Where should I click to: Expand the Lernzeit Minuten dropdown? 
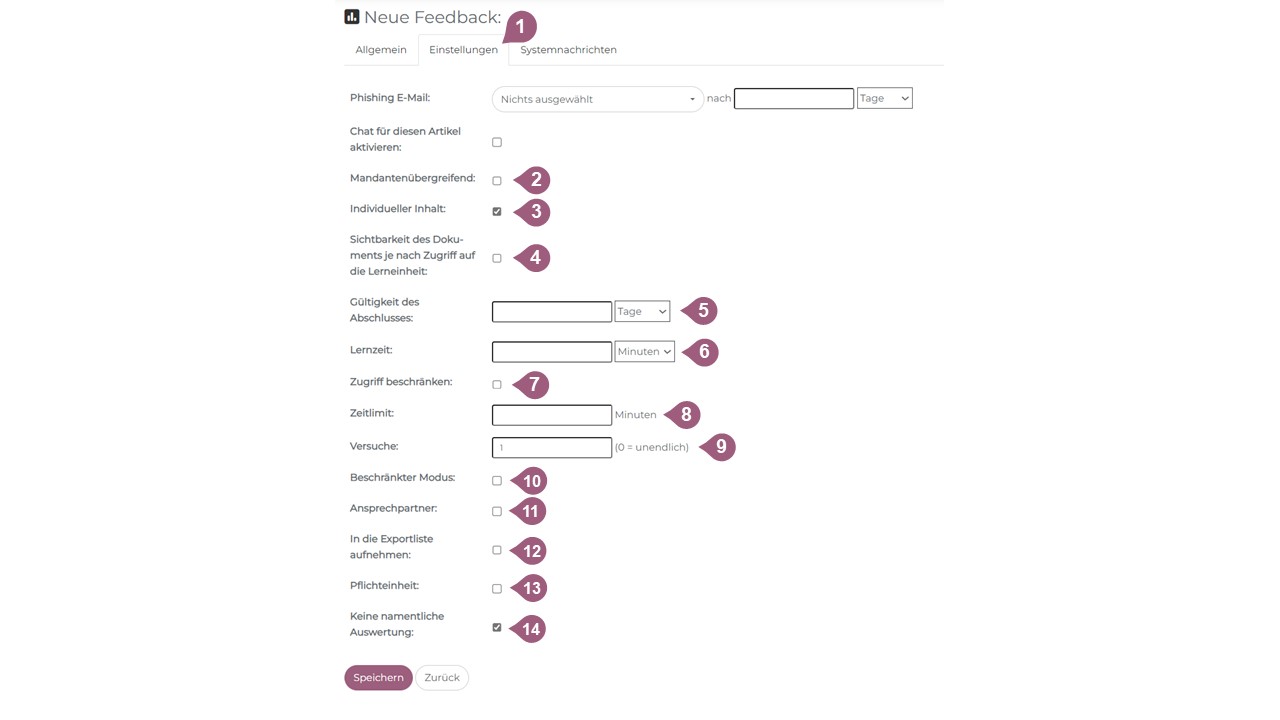click(645, 351)
